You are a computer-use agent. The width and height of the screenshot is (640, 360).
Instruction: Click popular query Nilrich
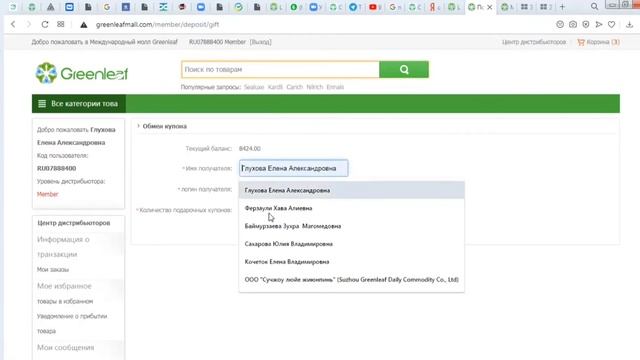[315, 87]
